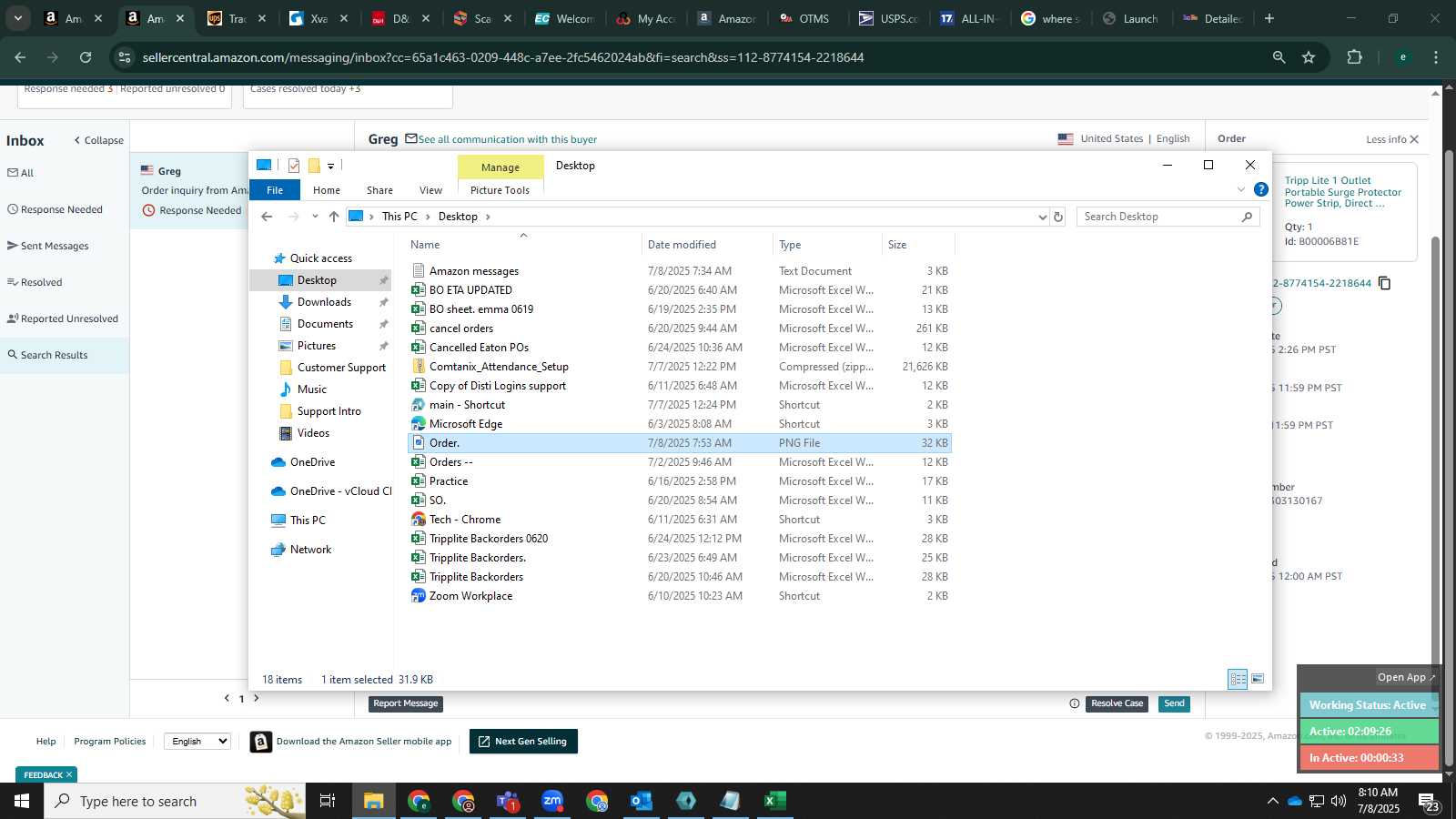The image size is (1456, 819).
Task: Select the Network item in navigation pane
Action: (x=310, y=550)
